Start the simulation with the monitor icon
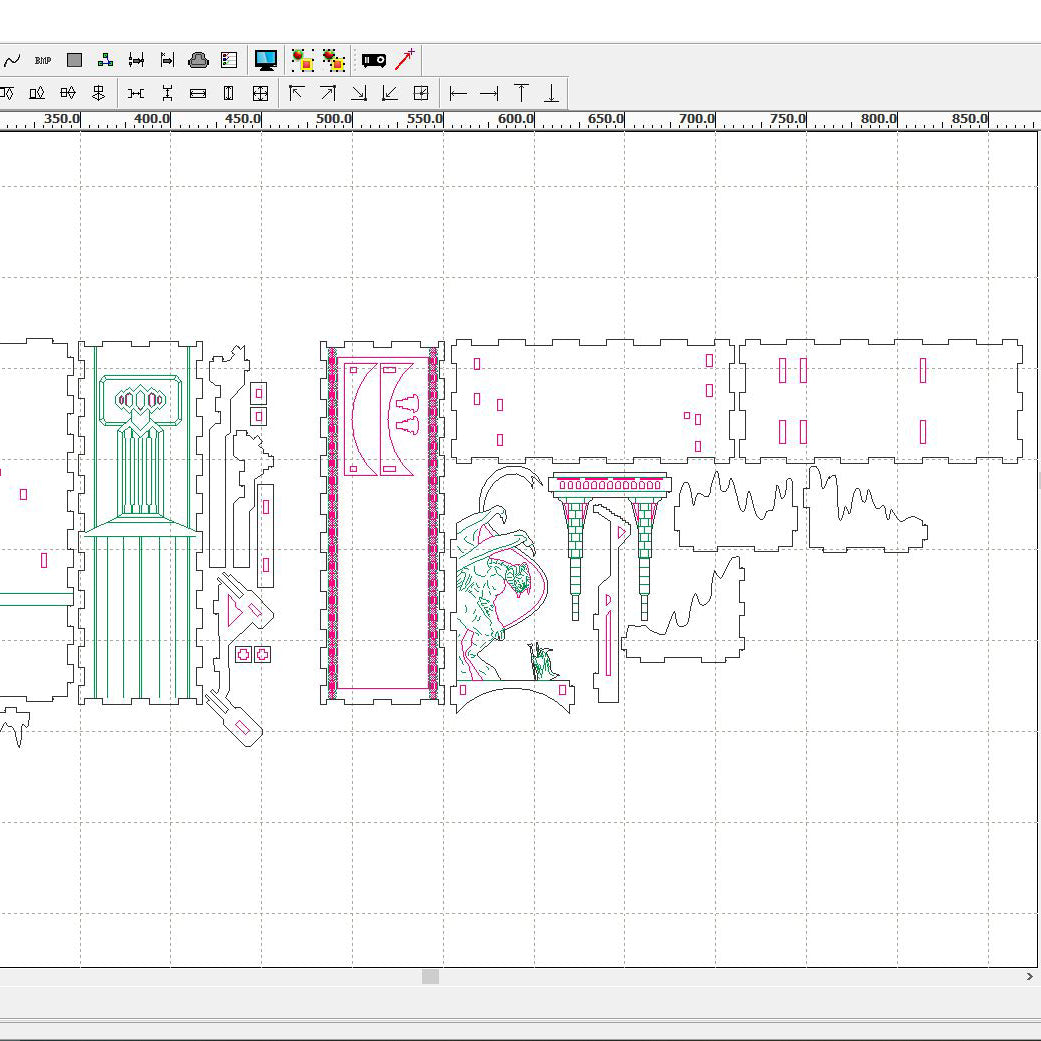This screenshot has width=1041, height=1041. point(265,60)
